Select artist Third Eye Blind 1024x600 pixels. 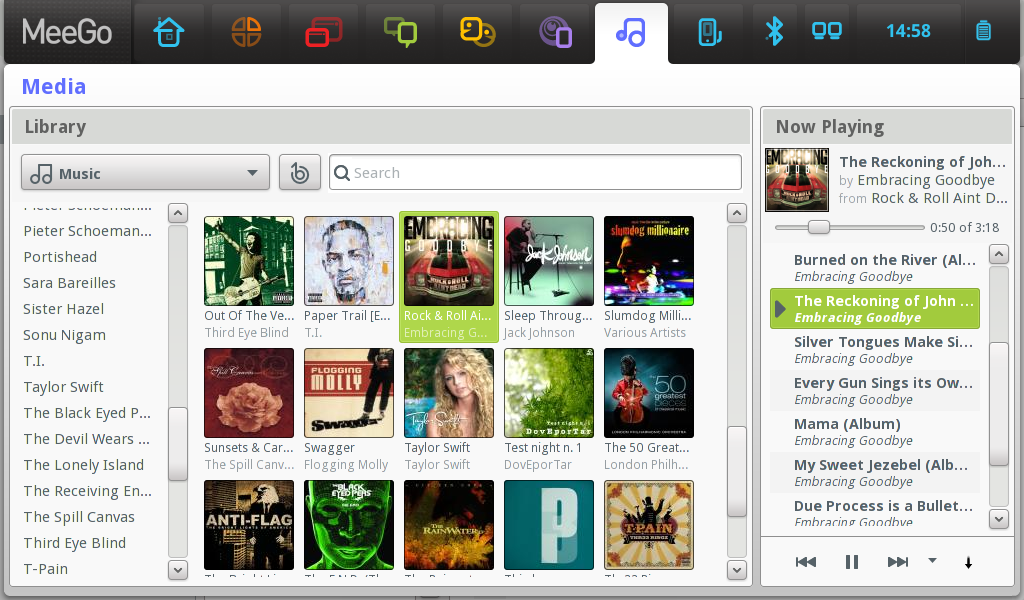(x=74, y=543)
